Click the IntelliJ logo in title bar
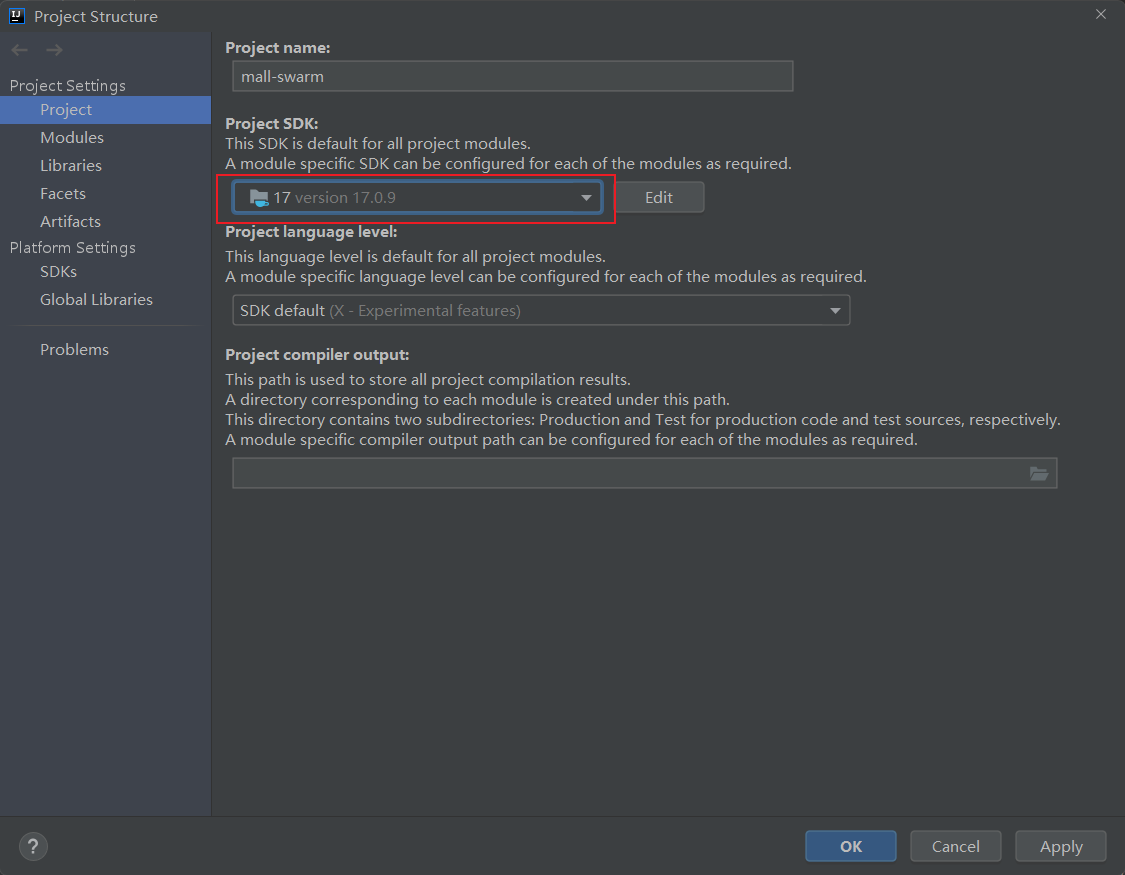Viewport: 1125px width, 875px height. (17, 16)
